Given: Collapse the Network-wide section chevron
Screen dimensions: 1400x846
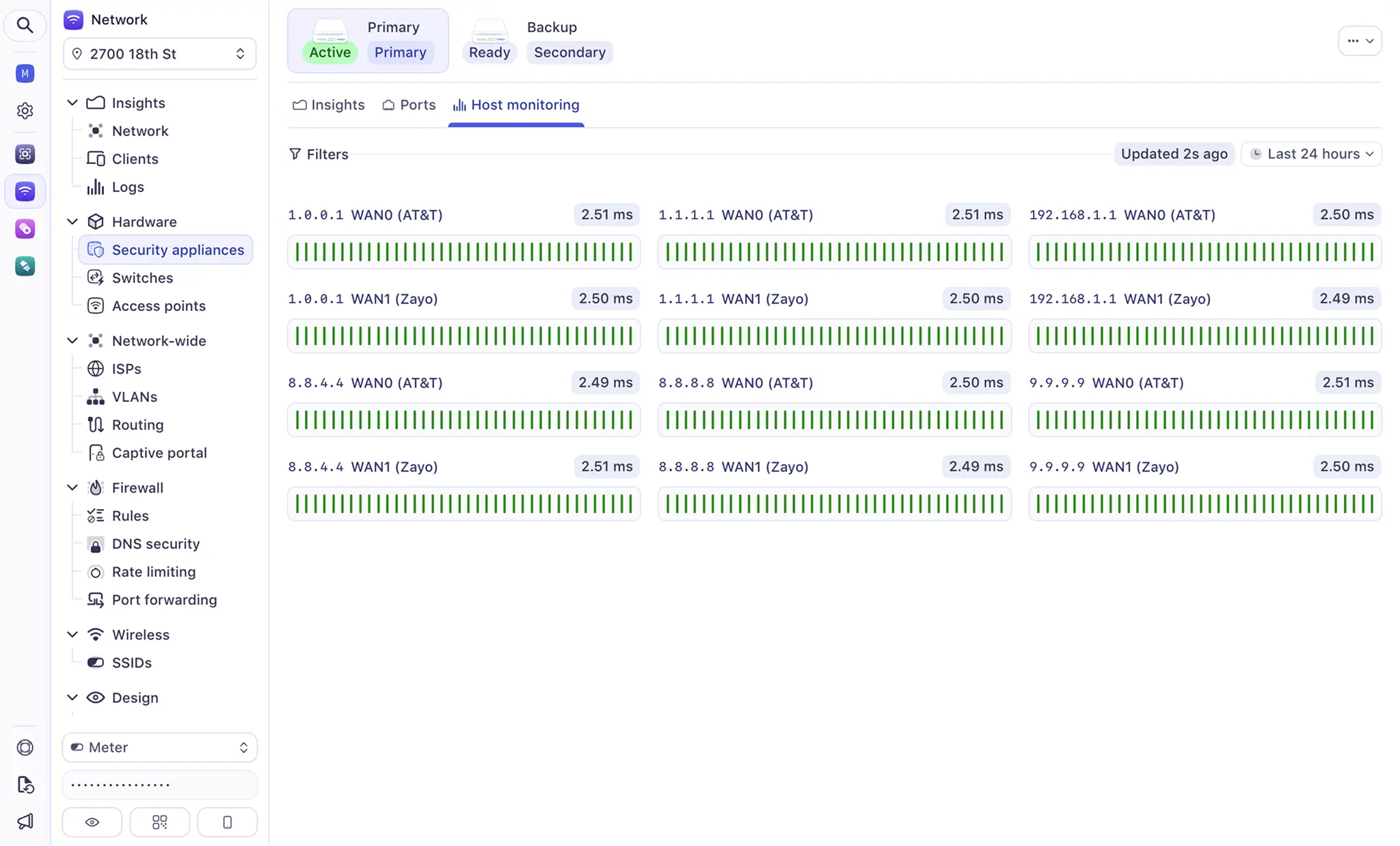Looking at the screenshot, I should pyautogui.click(x=72, y=340).
